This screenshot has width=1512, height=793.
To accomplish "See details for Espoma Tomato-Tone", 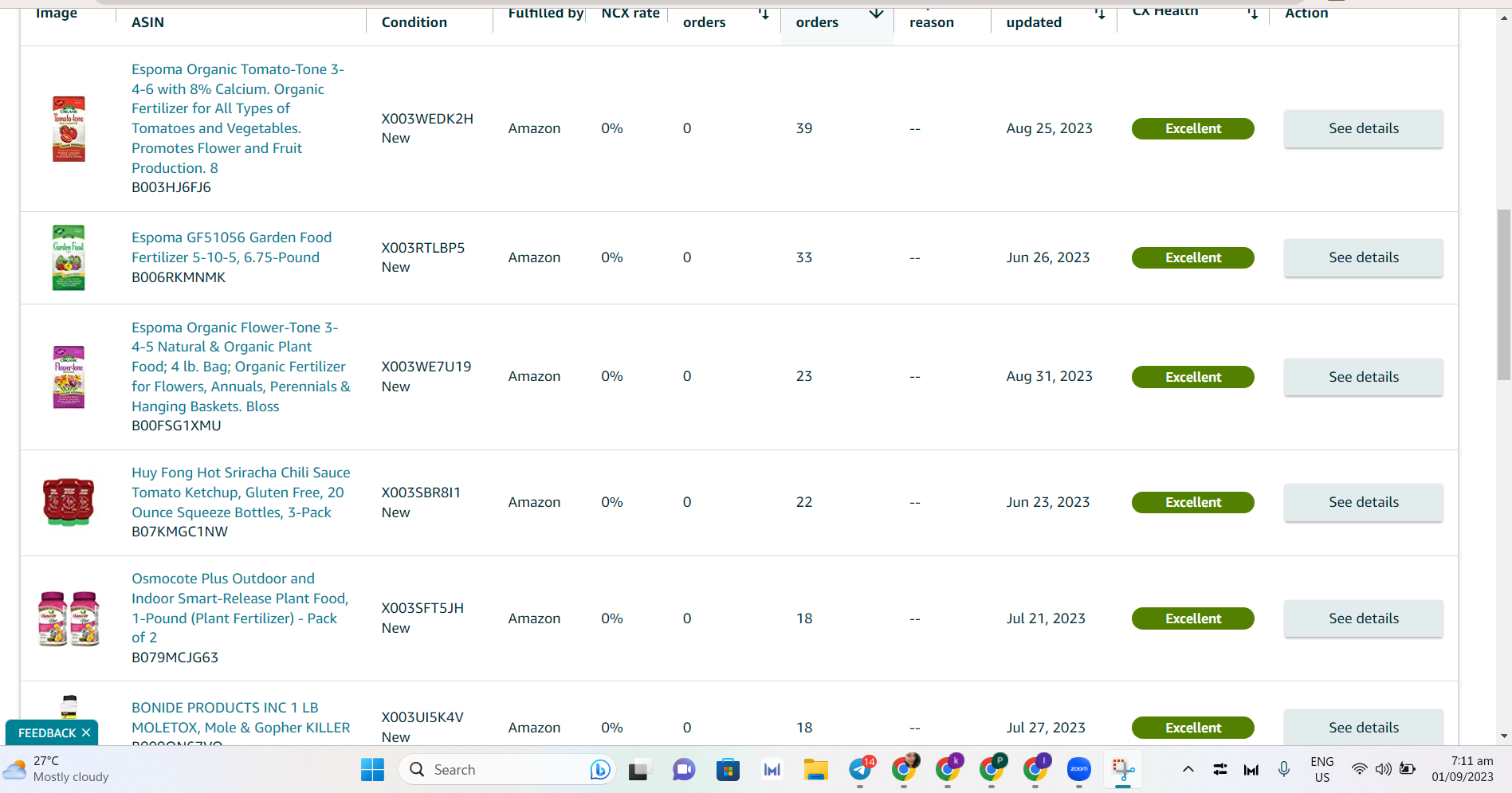I will click(x=1363, y=128).
